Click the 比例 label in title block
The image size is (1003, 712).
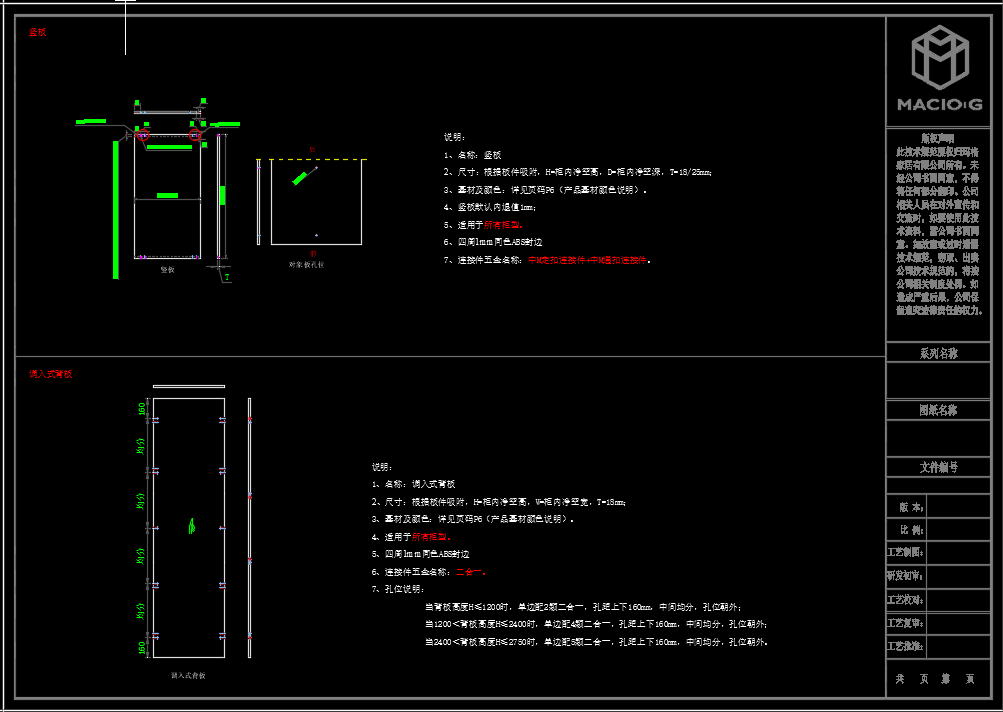point(906,530)
